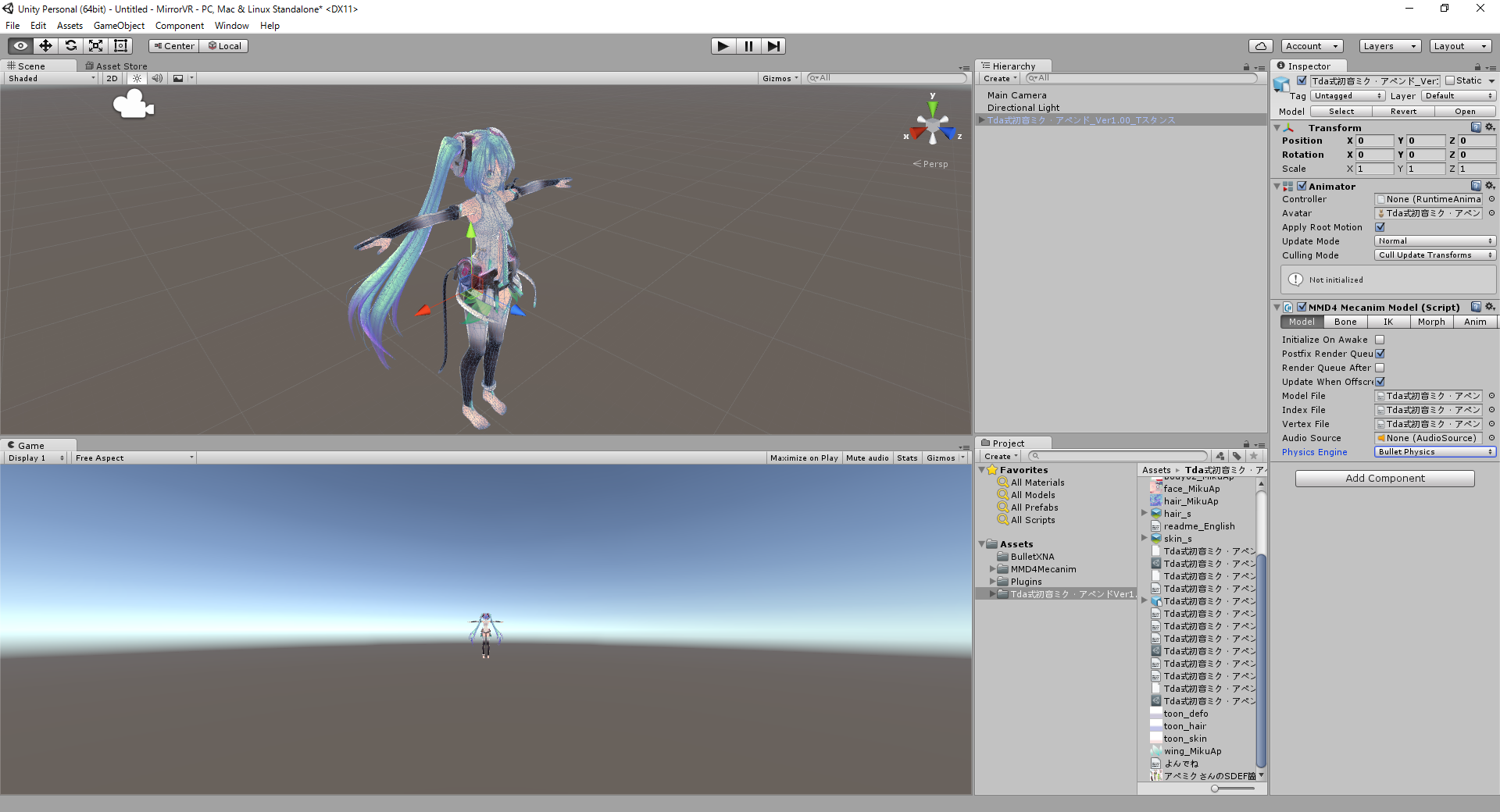This screenshot has height=812, width=1500.
Task: Select the Rect transform tool
Action: coord(120,45)
